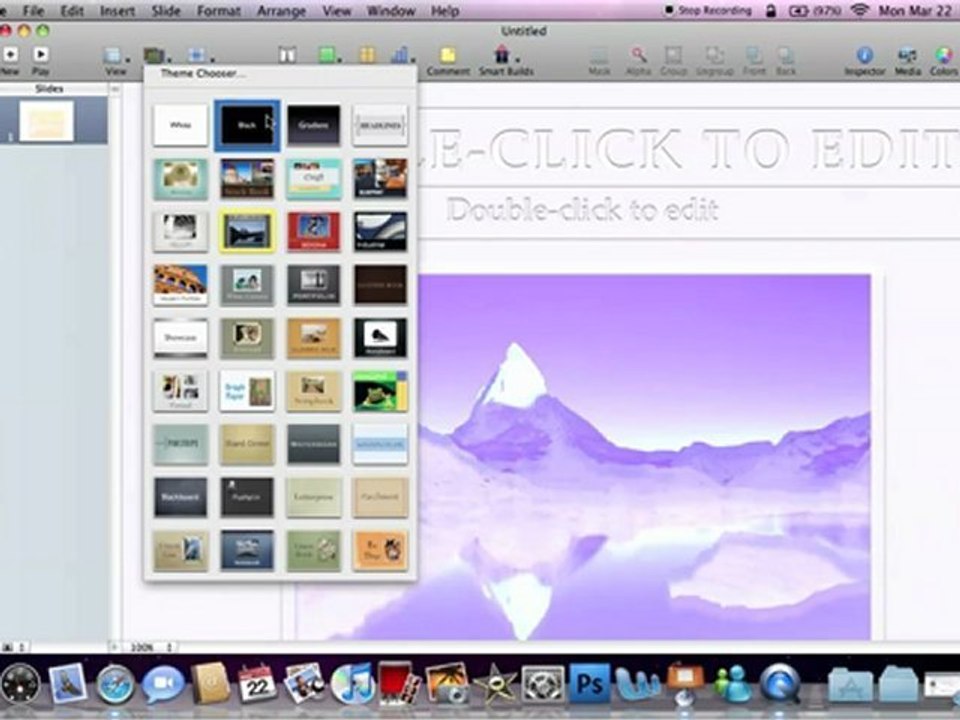Select the Blackboard theme
The height and width of the screenshot is (720, 960).
181,497
